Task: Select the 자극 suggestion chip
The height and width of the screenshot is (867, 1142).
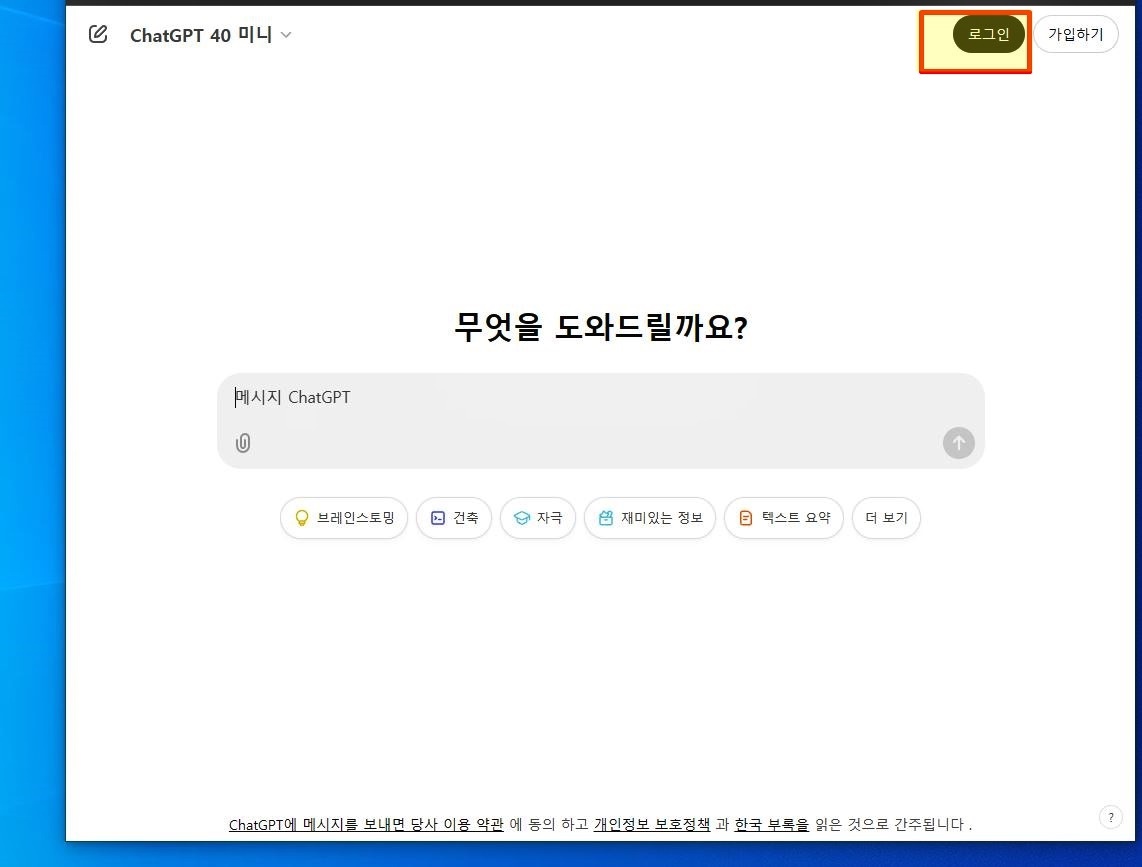Action: 537,518
